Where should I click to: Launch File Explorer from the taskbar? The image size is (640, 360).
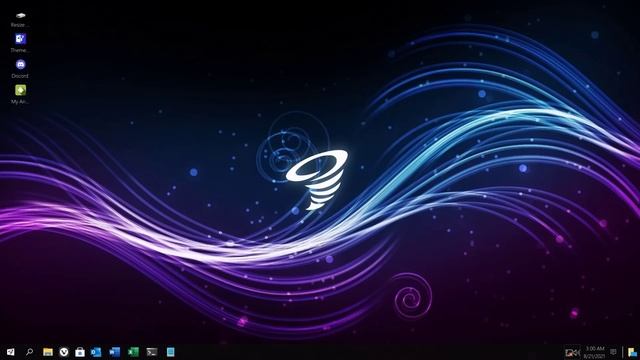click(48, 352)
